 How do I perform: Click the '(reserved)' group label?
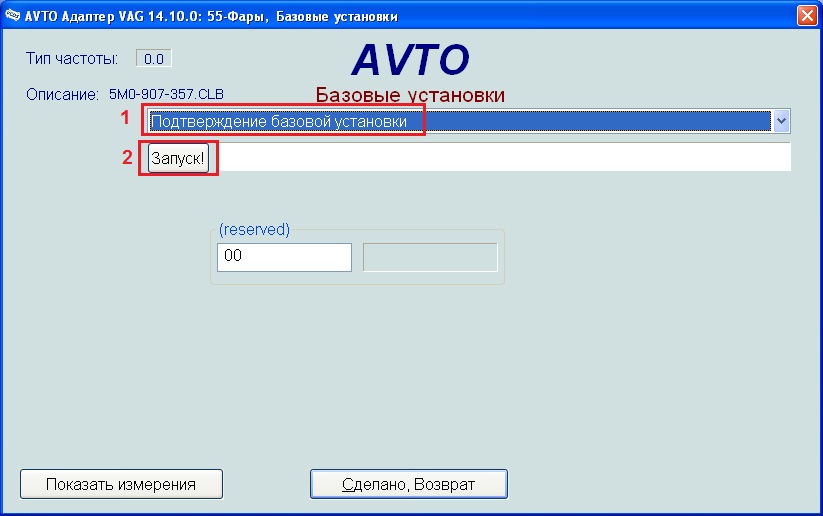pyautogui.click(x=254, y=229)
